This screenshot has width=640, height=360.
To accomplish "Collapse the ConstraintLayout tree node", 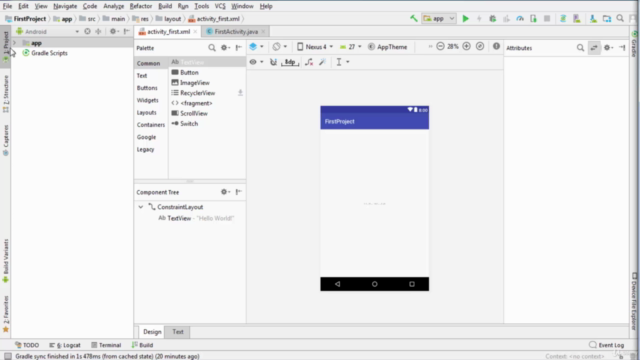I will tap(141, 207).
